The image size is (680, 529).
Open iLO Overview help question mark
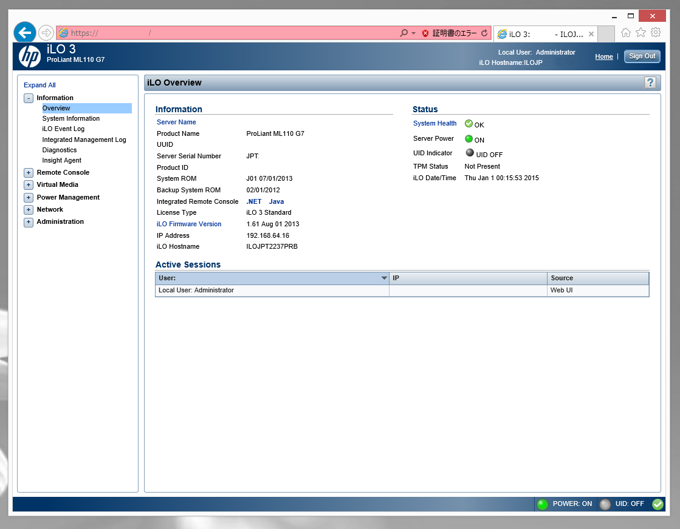pos(650,82)
